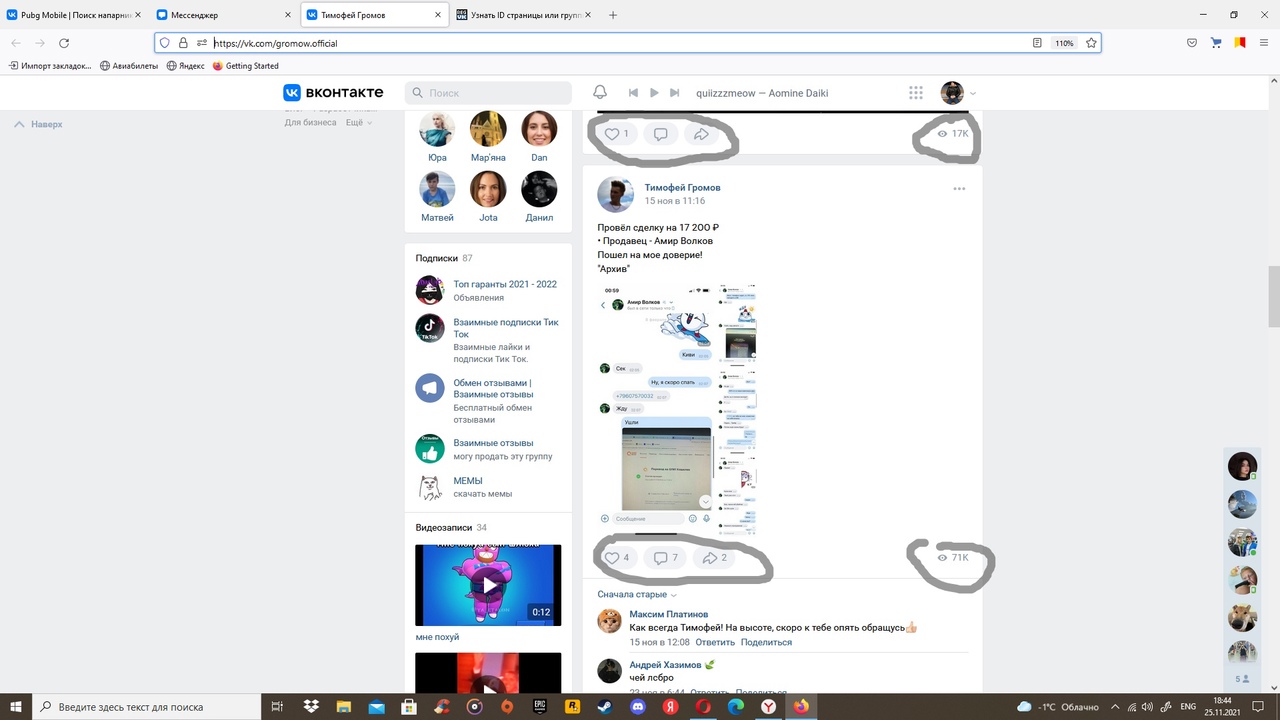Play the music track in header

pos(654,93)
